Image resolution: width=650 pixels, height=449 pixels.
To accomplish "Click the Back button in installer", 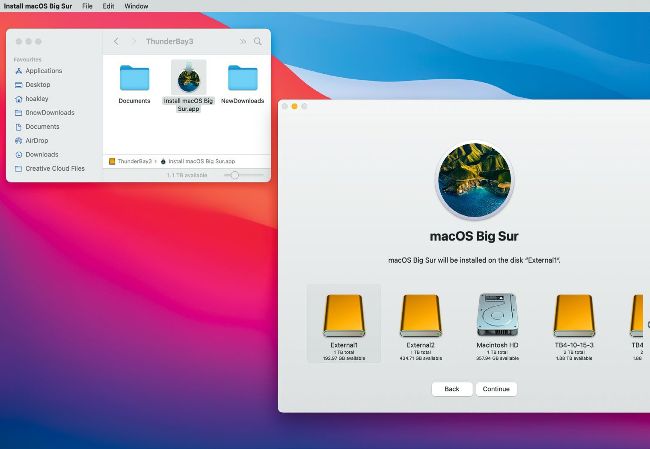I will (x=452, y=389).
